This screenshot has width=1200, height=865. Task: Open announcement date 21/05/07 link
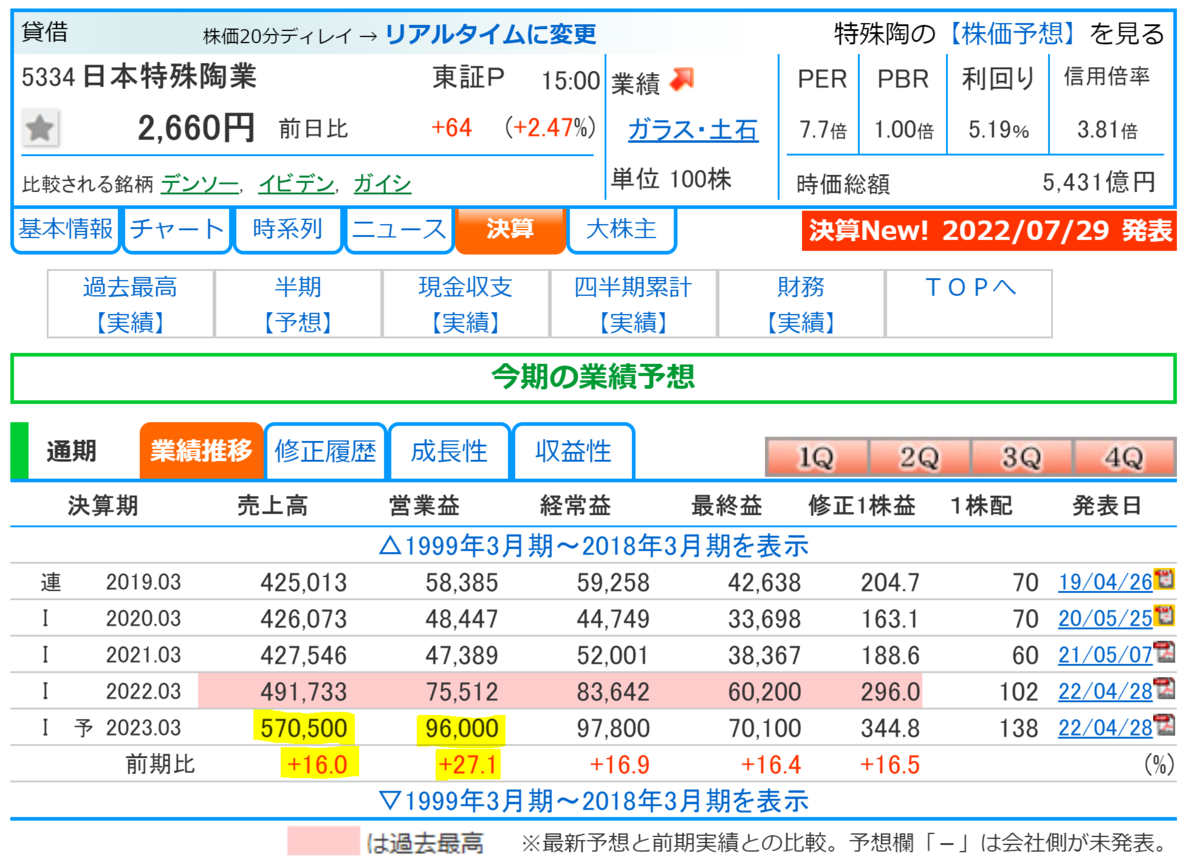[1105, 655]
